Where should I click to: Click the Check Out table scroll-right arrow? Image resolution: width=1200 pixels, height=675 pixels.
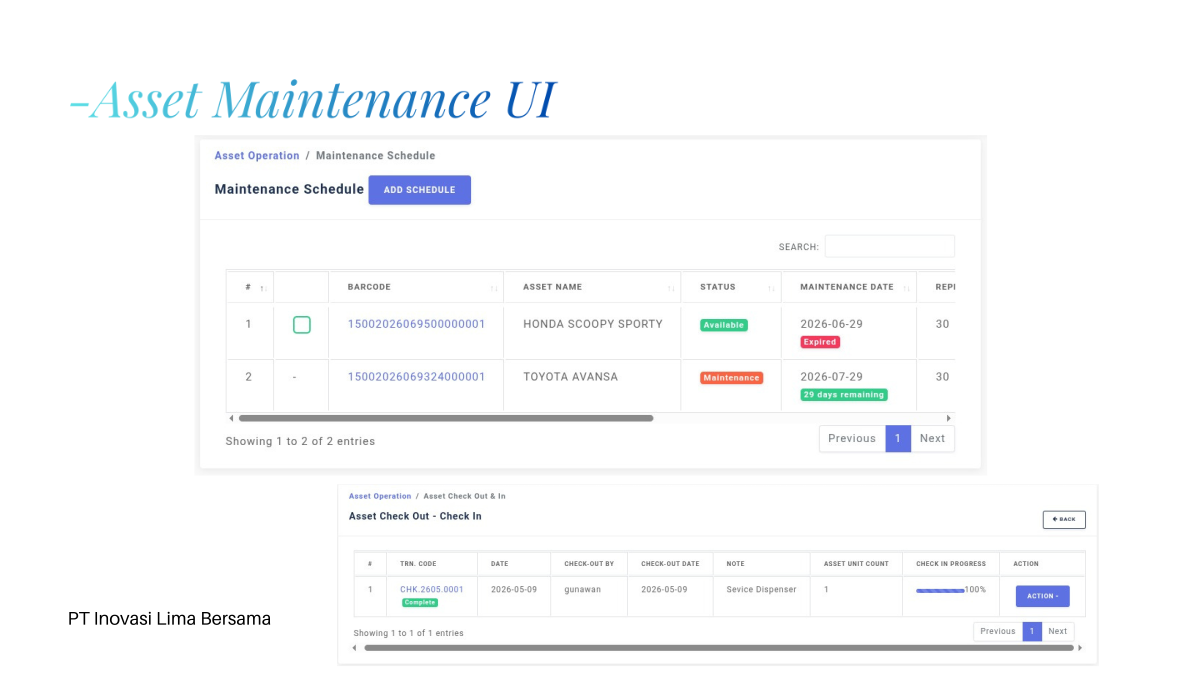click(x=1080, y=648)
